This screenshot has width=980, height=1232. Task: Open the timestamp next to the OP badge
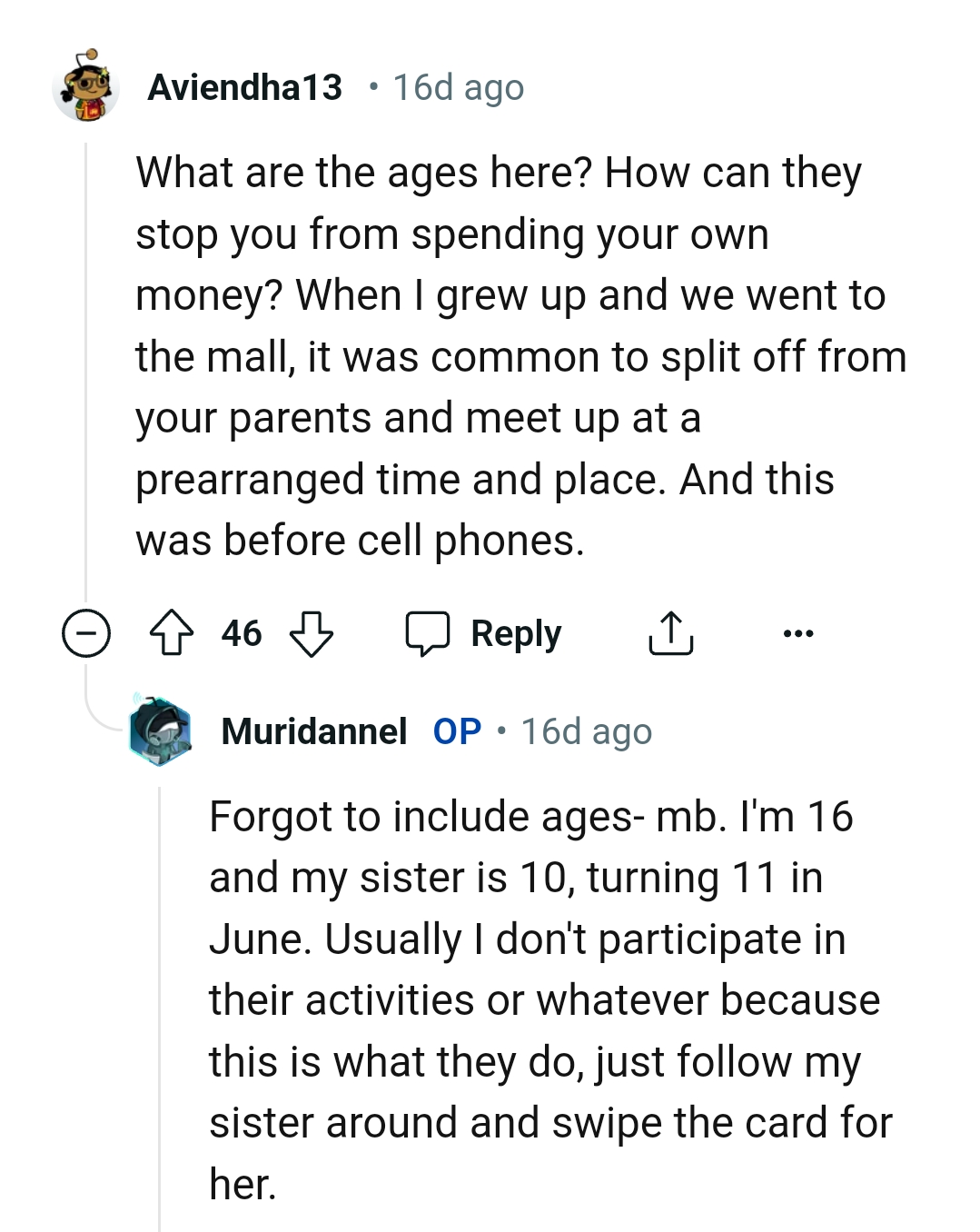(586, 731)
